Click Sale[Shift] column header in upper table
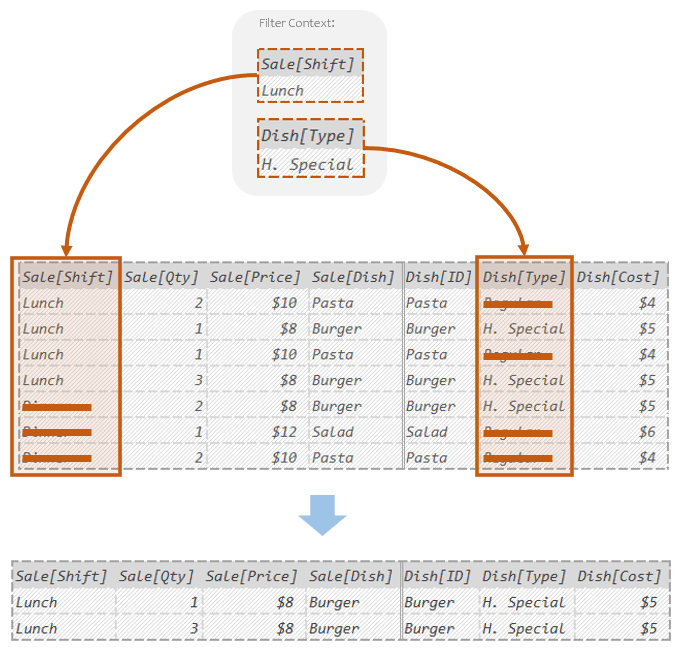The height and width of the screenshot is (652, 678). point(68,277)
